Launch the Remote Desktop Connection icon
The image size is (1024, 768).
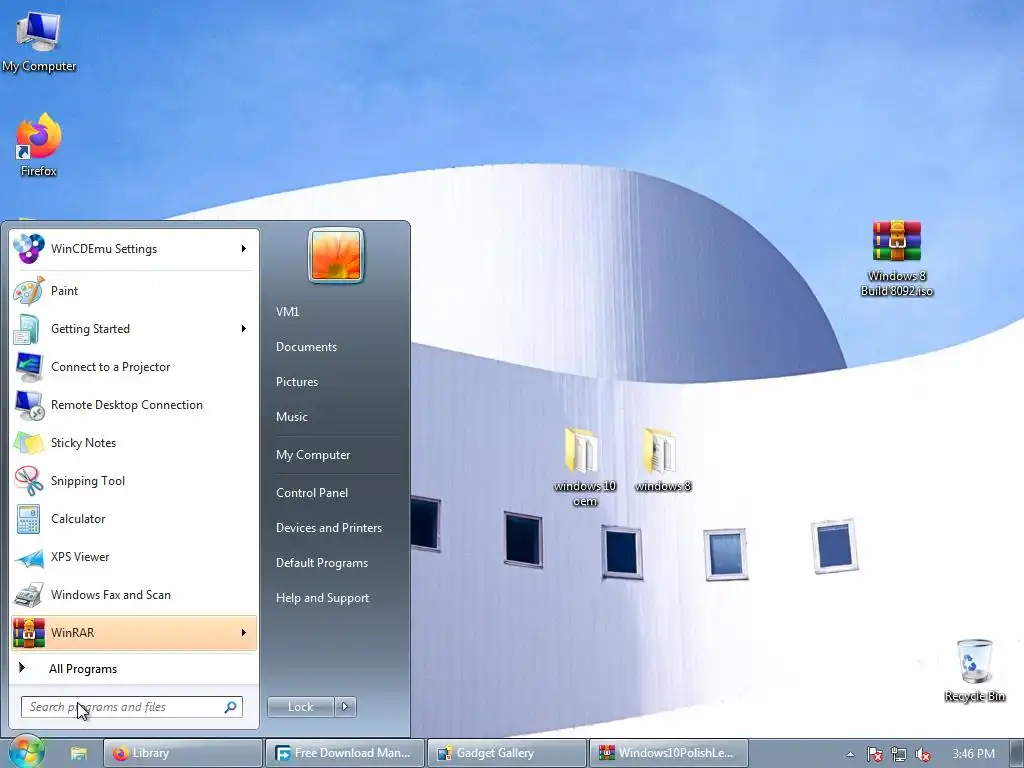(x=28, y=405)
